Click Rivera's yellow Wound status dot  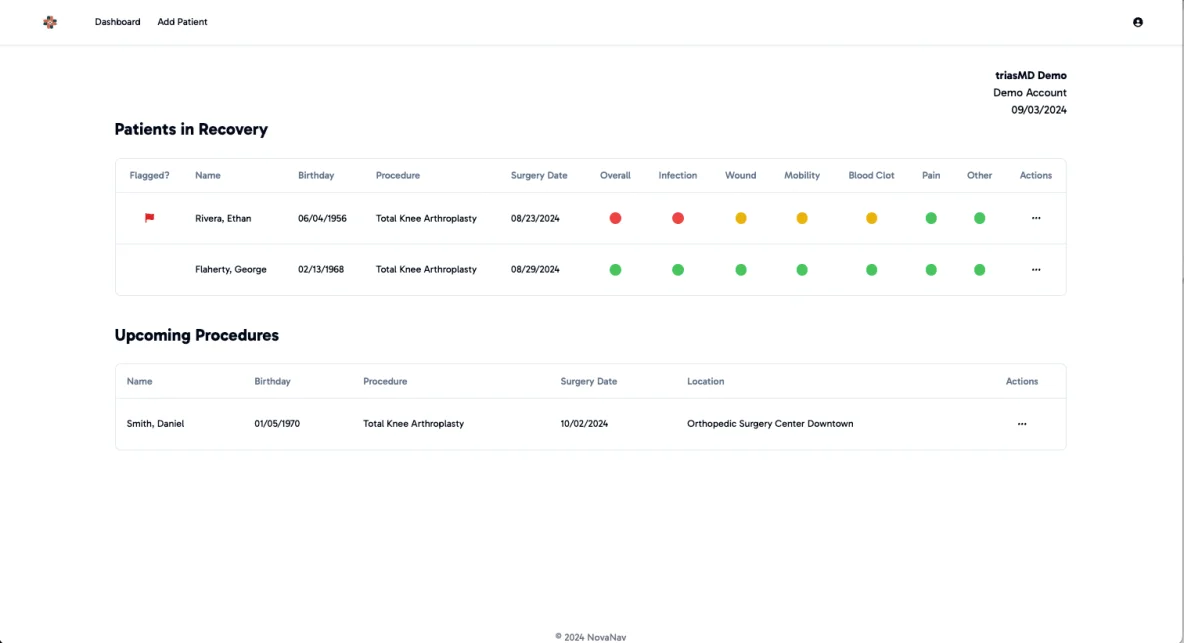tap(740, 218)
